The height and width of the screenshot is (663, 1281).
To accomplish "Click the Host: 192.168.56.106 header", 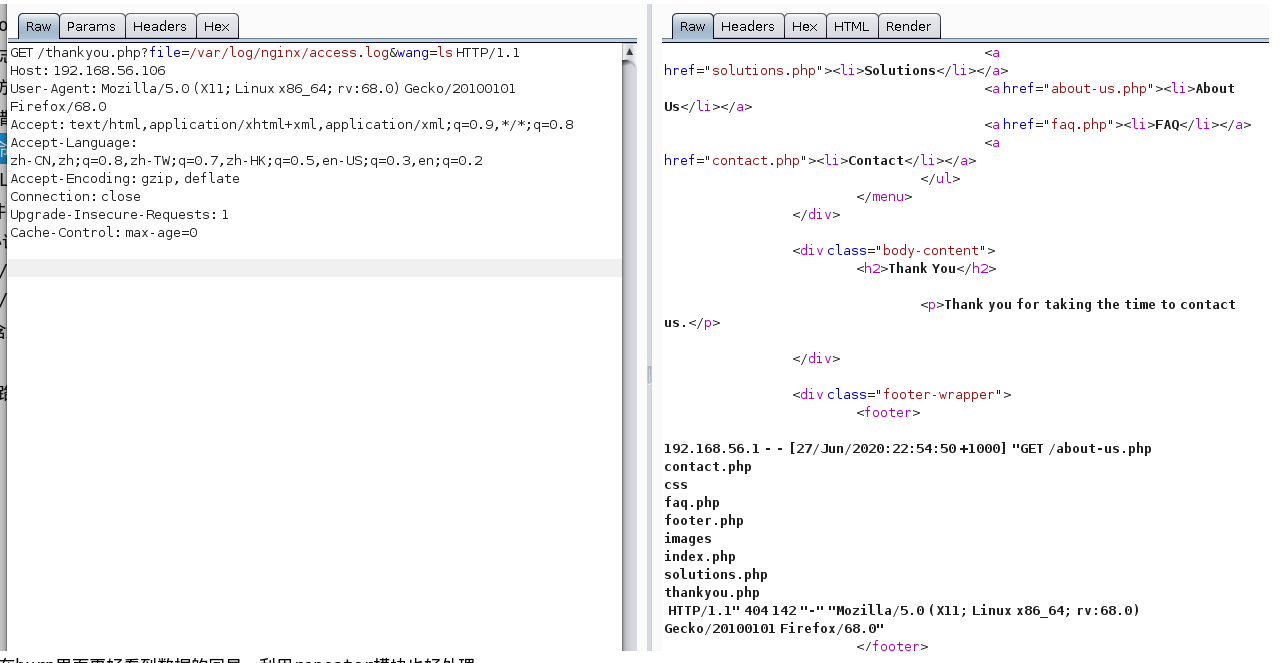I will click(x=88, y=71).
